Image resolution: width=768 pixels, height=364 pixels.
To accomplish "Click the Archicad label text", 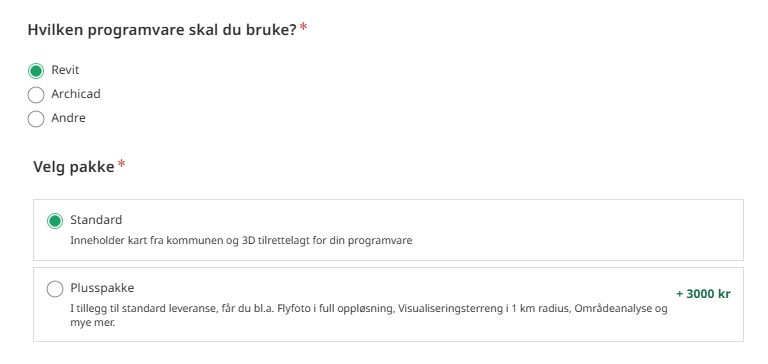I will click(x=76, y=94).
